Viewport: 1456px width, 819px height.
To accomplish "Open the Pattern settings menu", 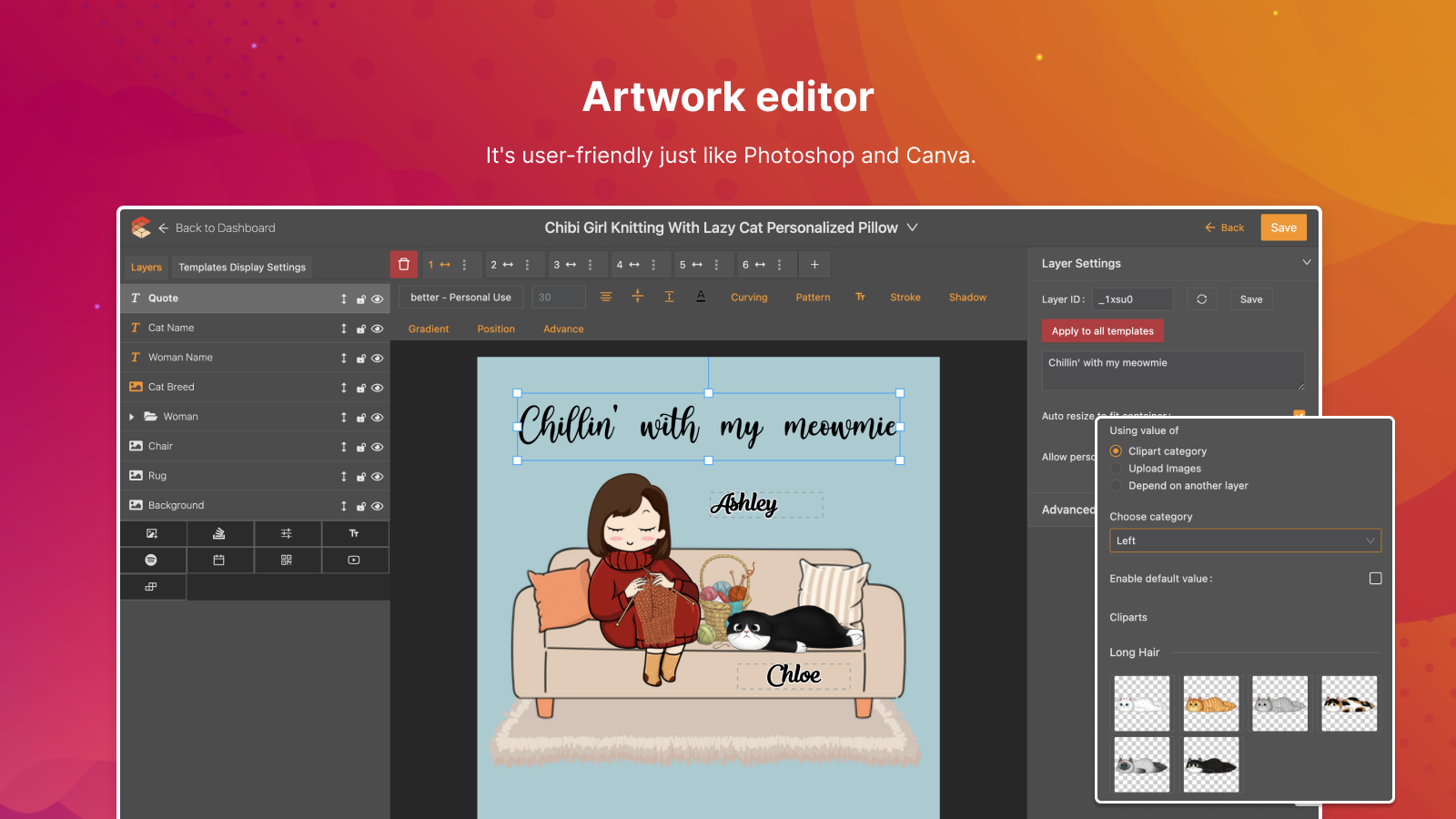I will (813, 297).
